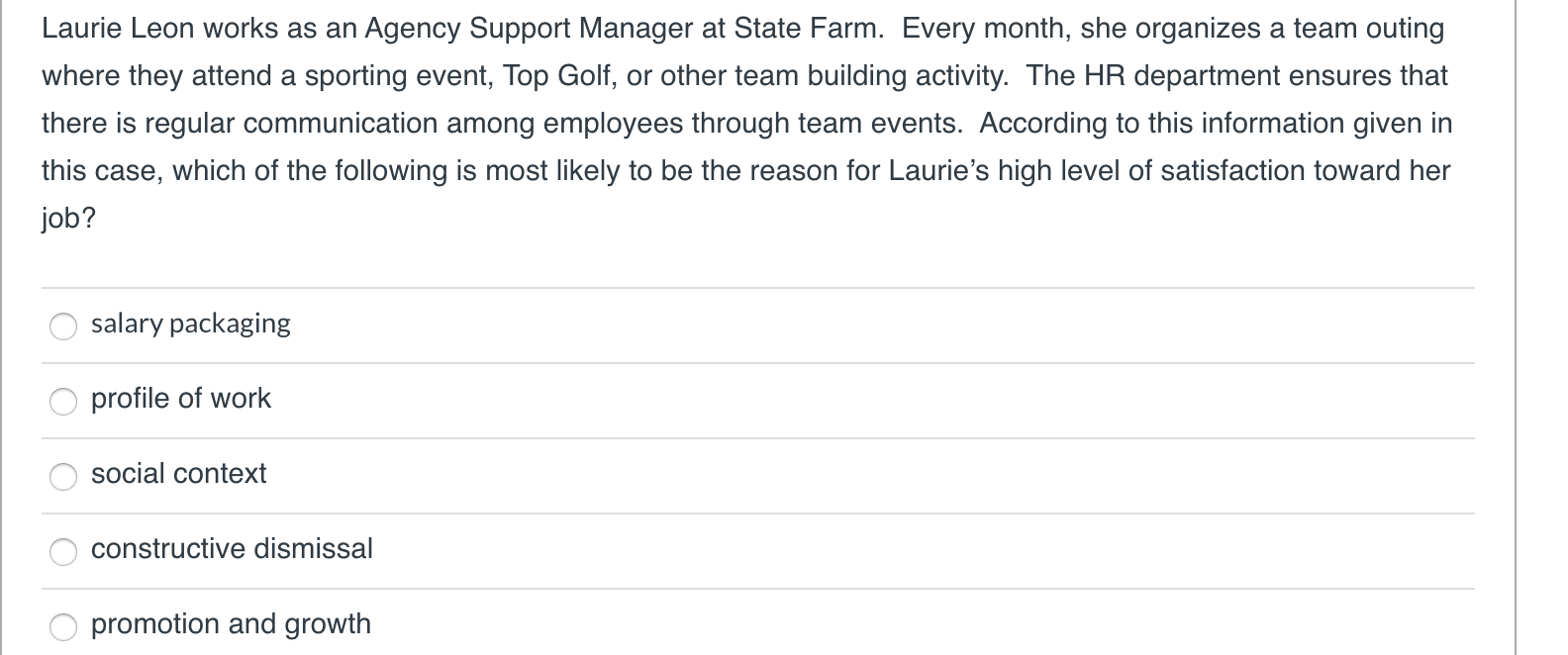The image size is (1568, 655).
Task: Click the "promotion and growth" text label
Action: [231, 623]
